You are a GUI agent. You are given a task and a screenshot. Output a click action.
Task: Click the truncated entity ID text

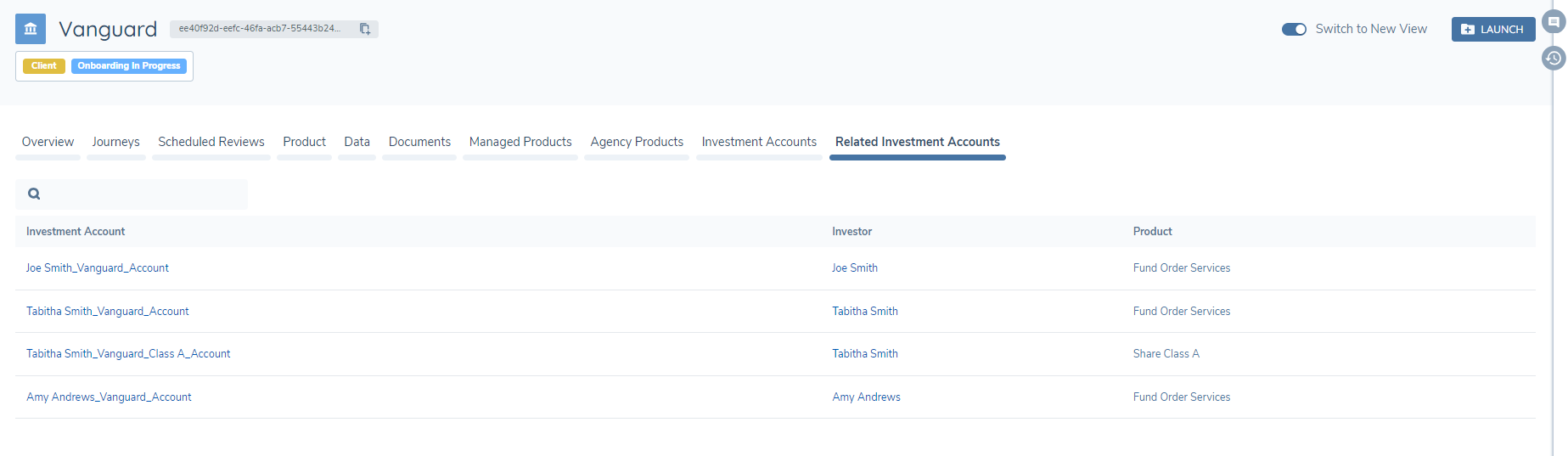tap(260, 29)
